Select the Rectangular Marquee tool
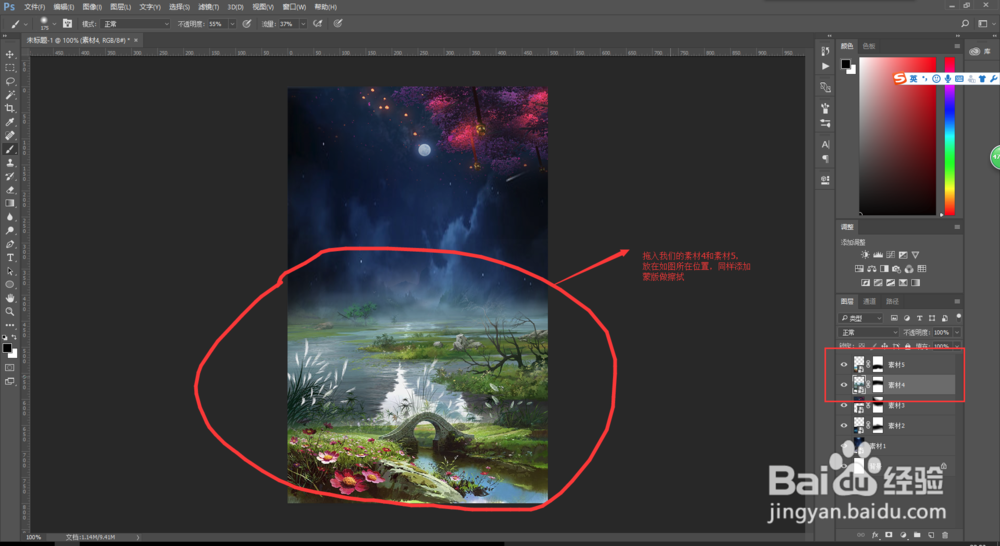The width and height of the screenshot is (1000, 546). pos(10,68)
